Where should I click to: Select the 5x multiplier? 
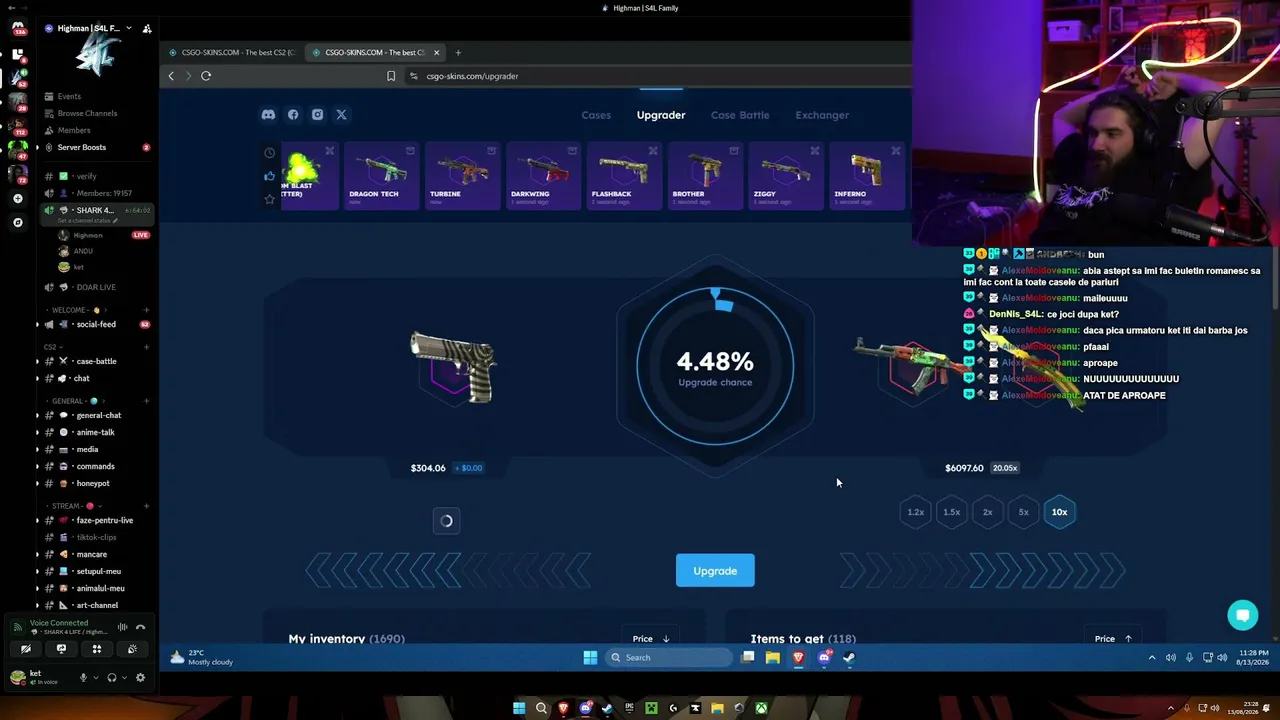1024,512
